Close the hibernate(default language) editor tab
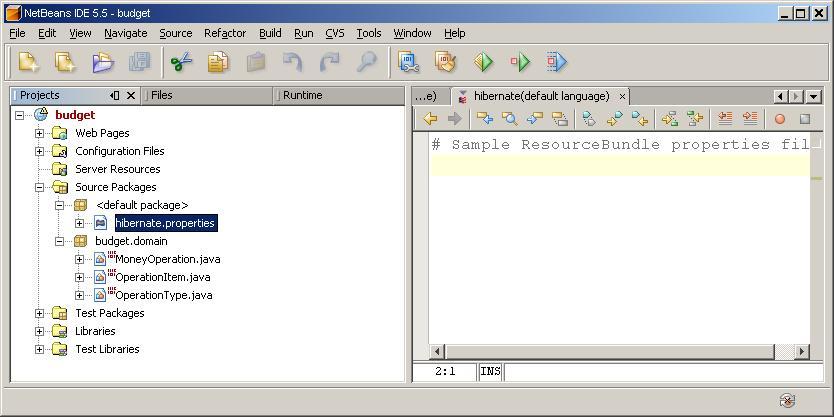Screen dimensions: 834x417 point(622,97)
